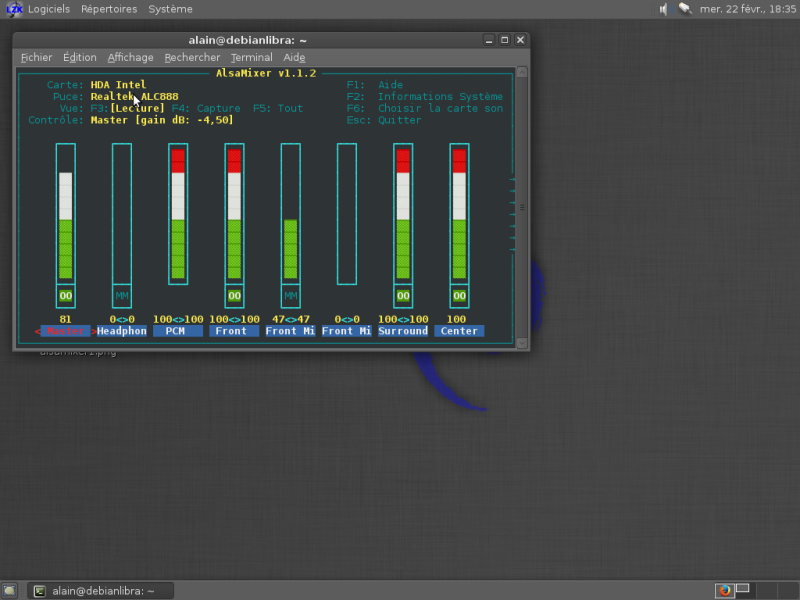Open the Système panel menu
Screen dimensions: 800x600
click(x=170, y=9)
